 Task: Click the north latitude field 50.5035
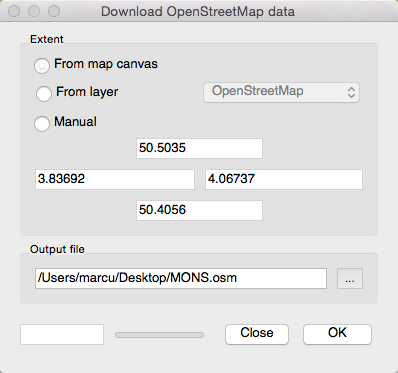(199, 148)
